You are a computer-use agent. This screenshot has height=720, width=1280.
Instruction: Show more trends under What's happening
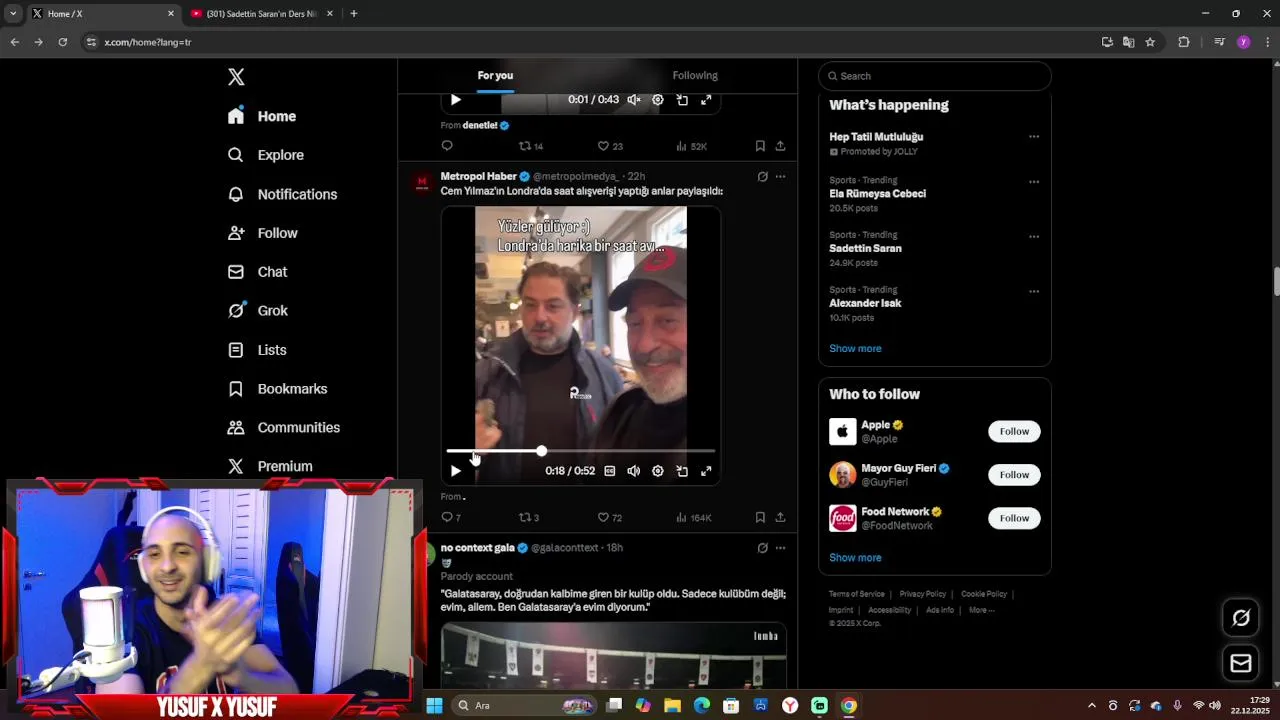[x=855, y=349]
